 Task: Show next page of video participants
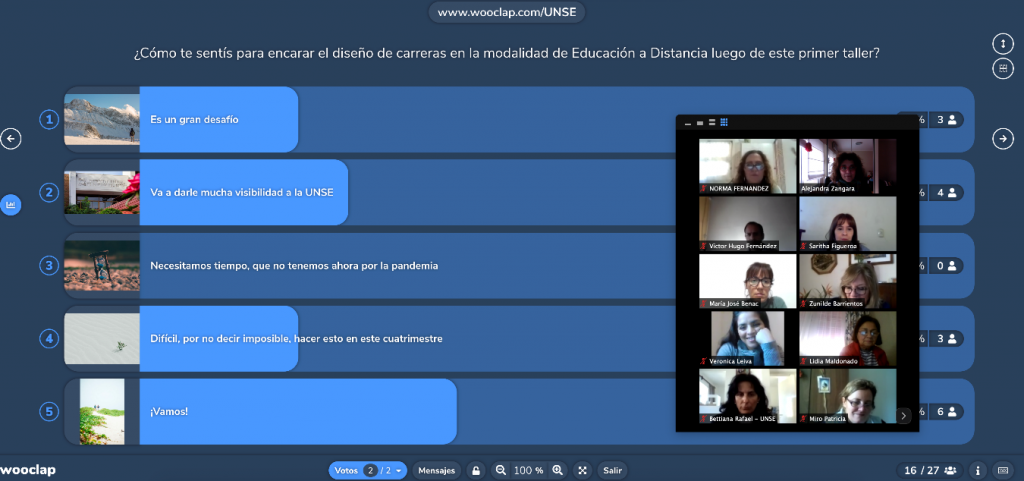tap(904, 415)
